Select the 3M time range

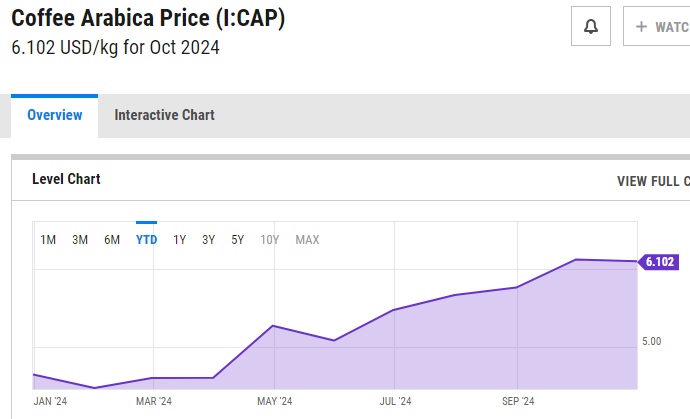point(80,240)
